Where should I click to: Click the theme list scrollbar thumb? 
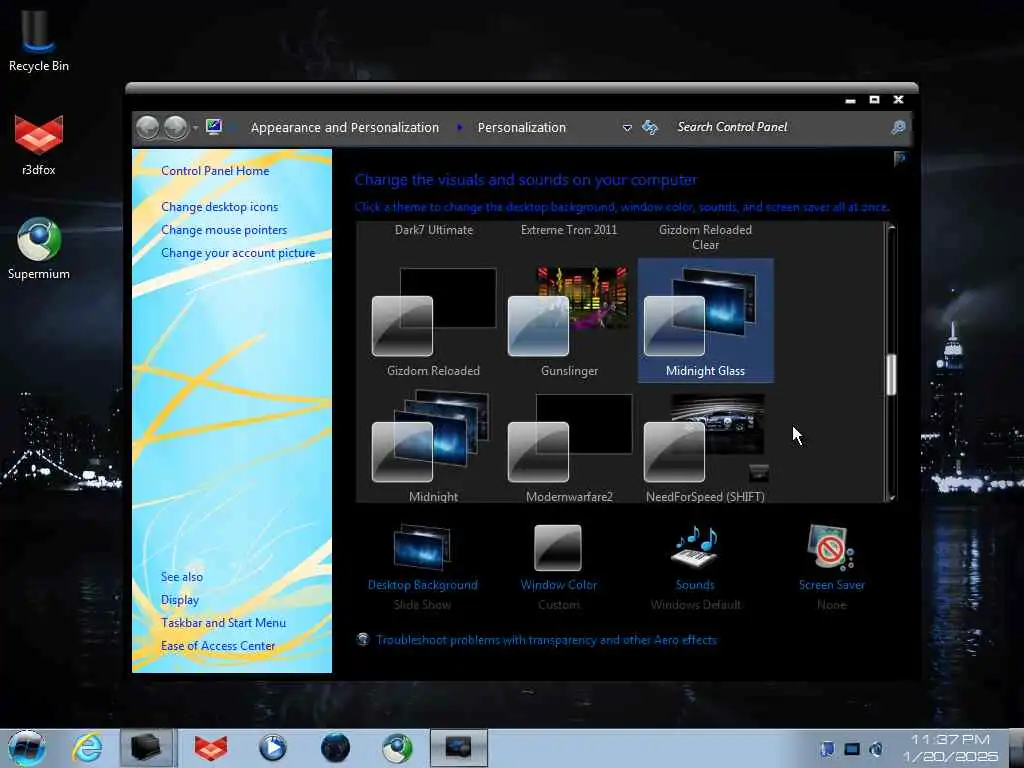tap(891, 375)
